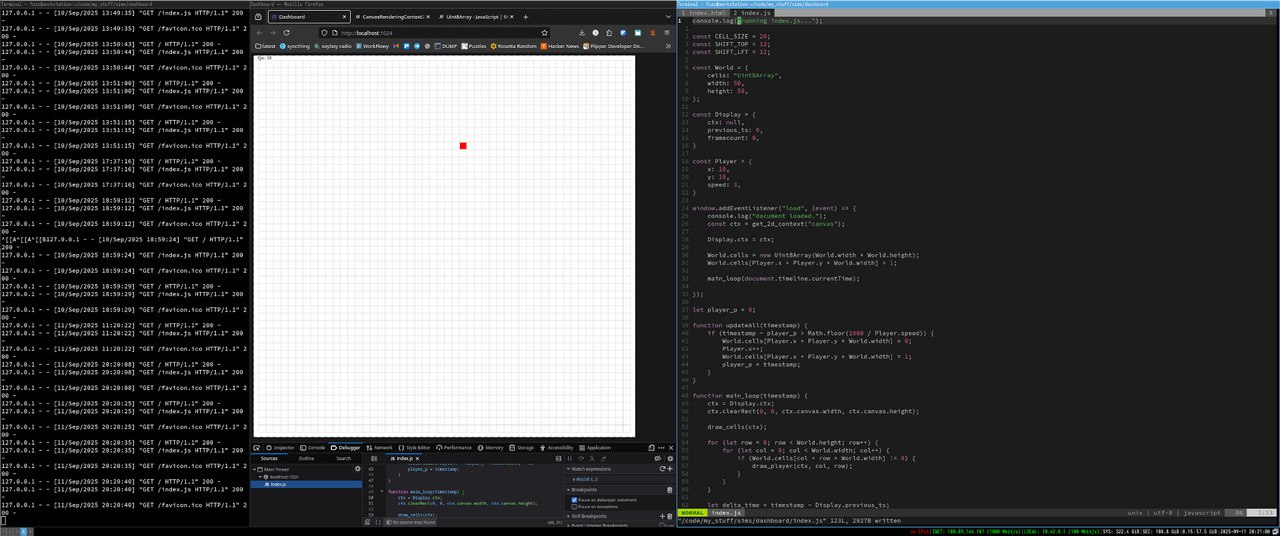Bookmark this page with the star icon
Image resolution: width=1280 pixels, height=536 pixels.
click(545, 33)
